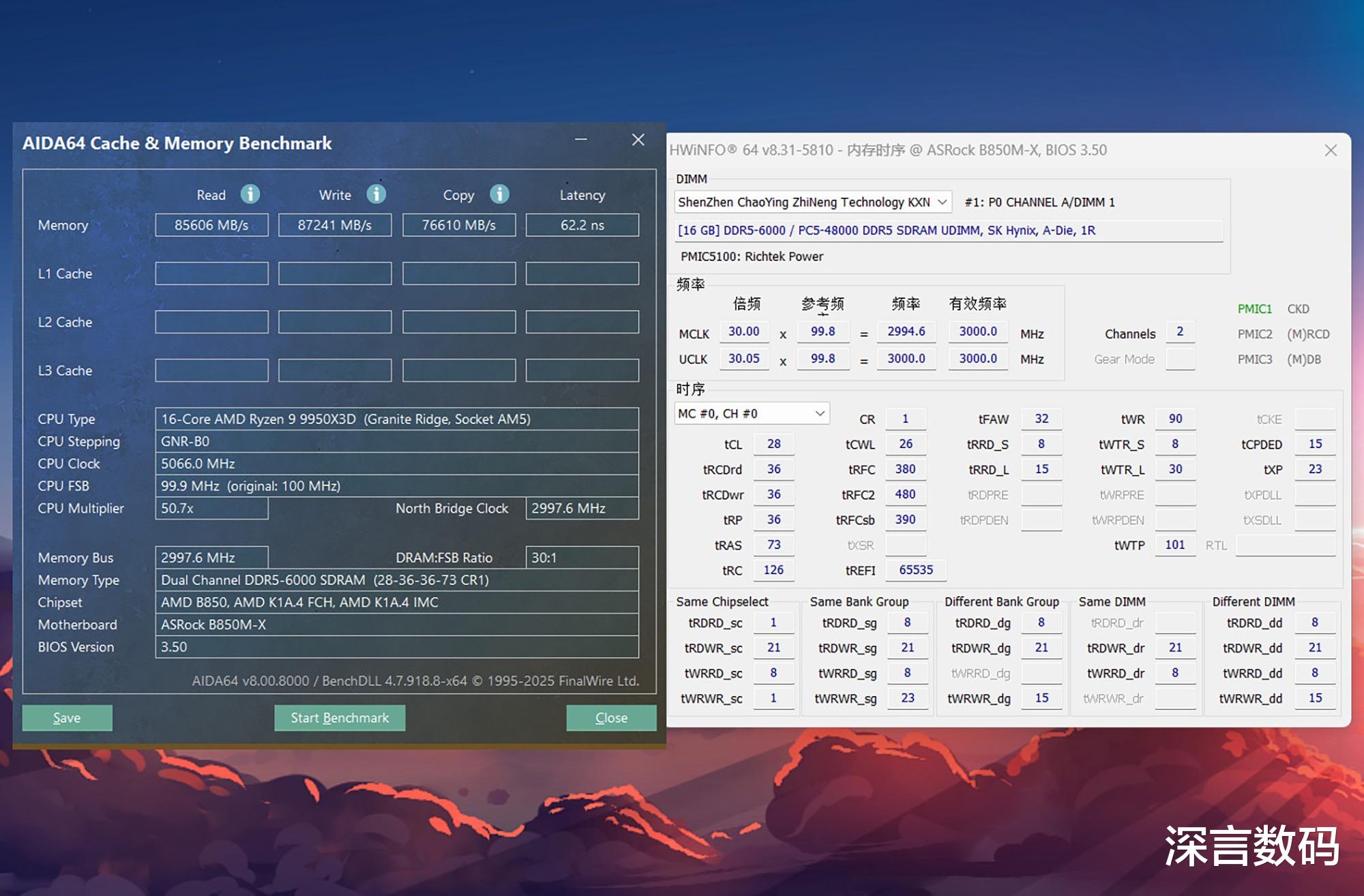
Task: Click the Read info icon
Action: (250, 194)
